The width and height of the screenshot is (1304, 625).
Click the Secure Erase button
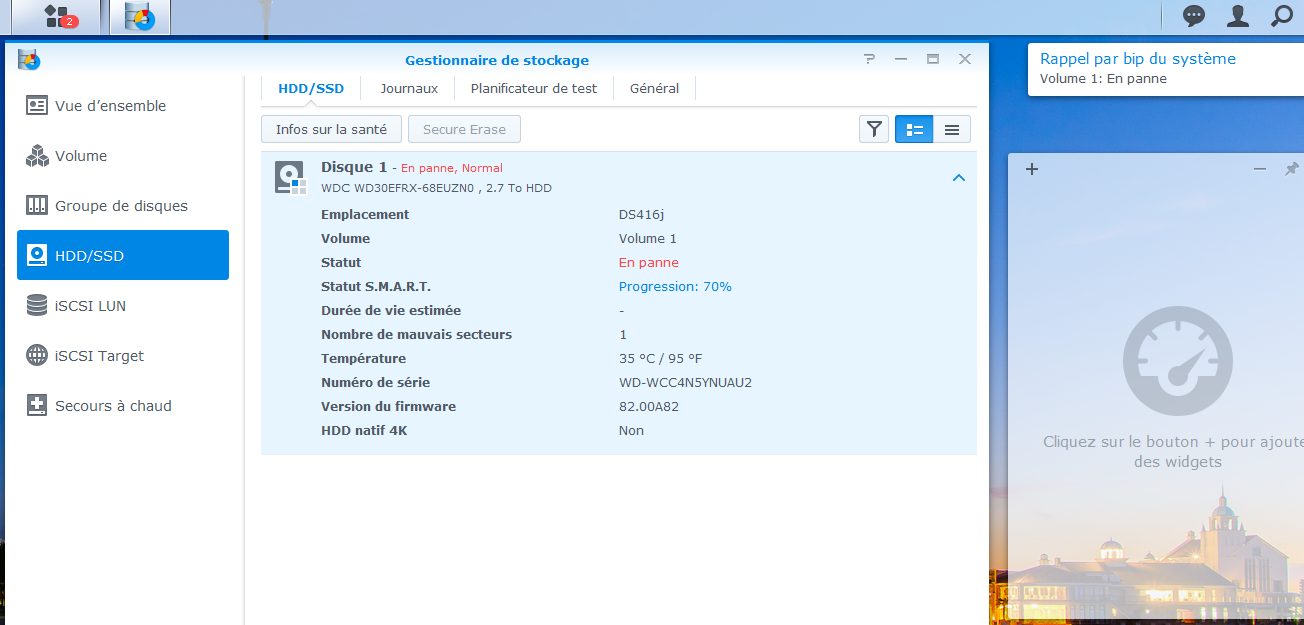coord(464,129)
